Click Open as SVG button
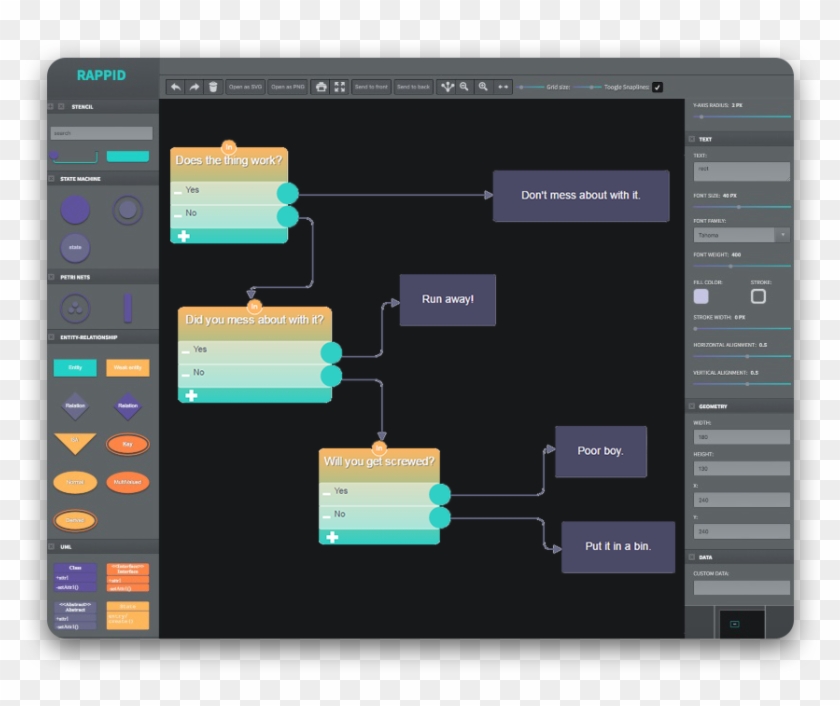 pos(246,87)
